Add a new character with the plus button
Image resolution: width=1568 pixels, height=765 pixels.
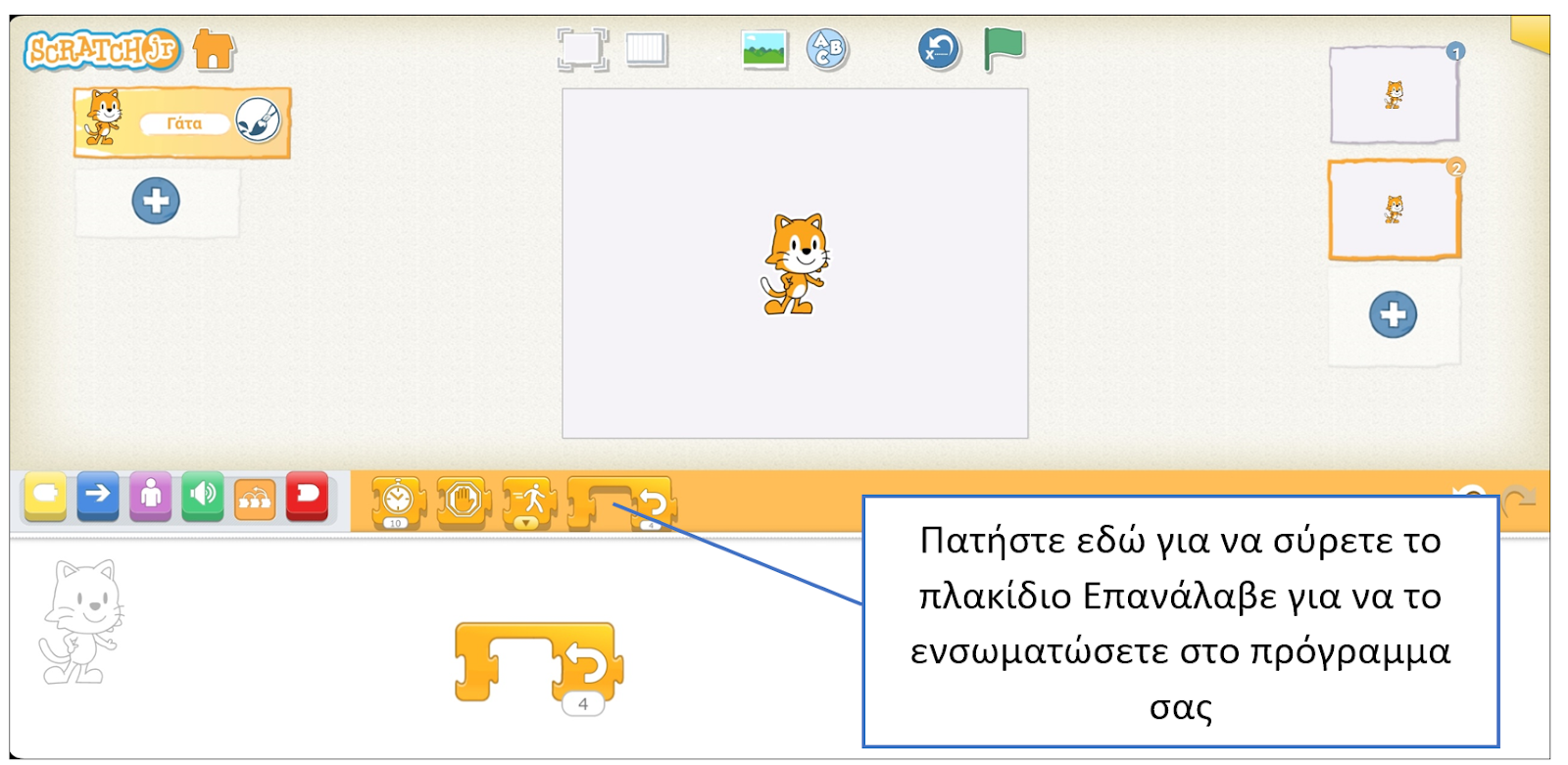[156, 202]
